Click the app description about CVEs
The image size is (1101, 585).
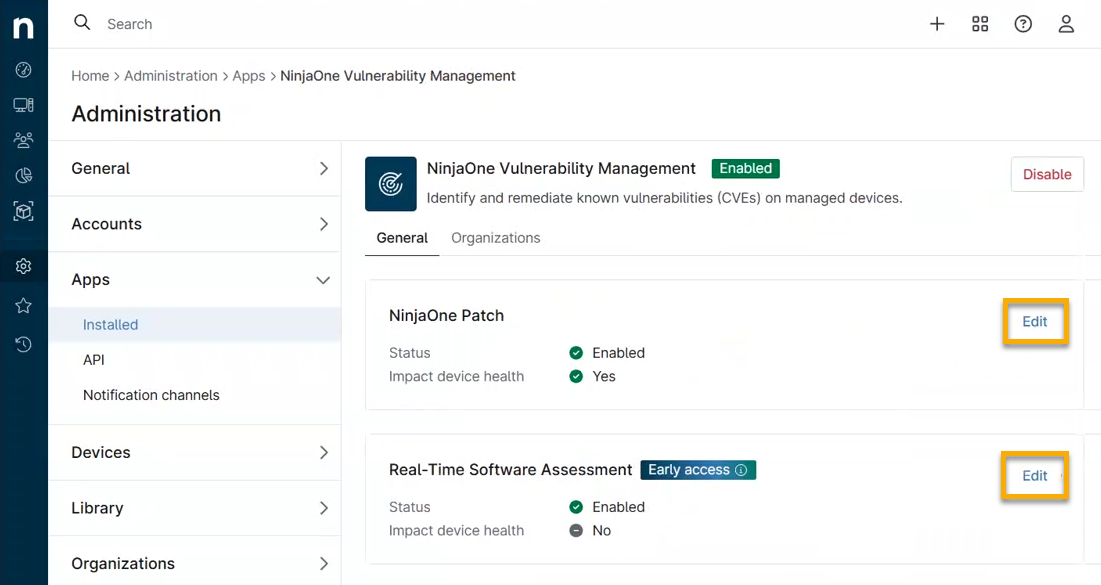click(x=664, y=198)
